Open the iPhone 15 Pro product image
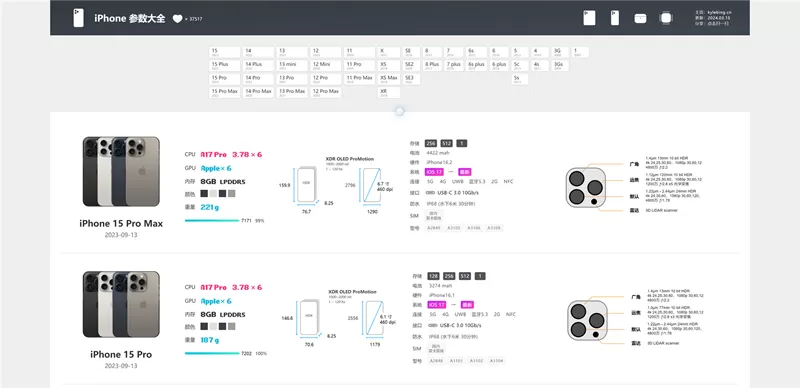 (121, 304)
